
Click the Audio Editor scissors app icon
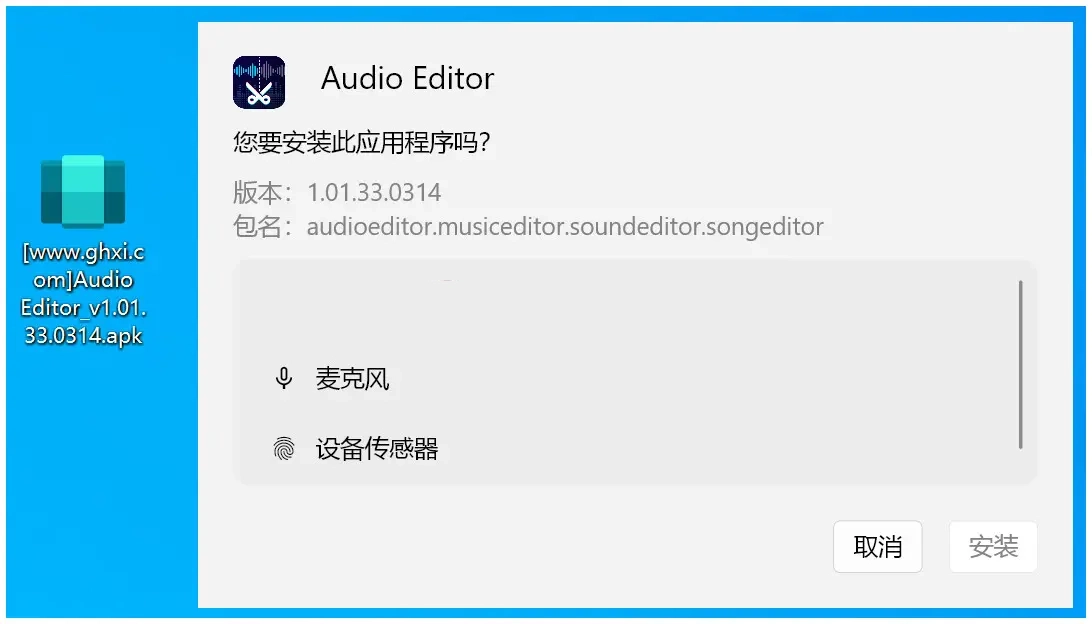pos(259,82)
